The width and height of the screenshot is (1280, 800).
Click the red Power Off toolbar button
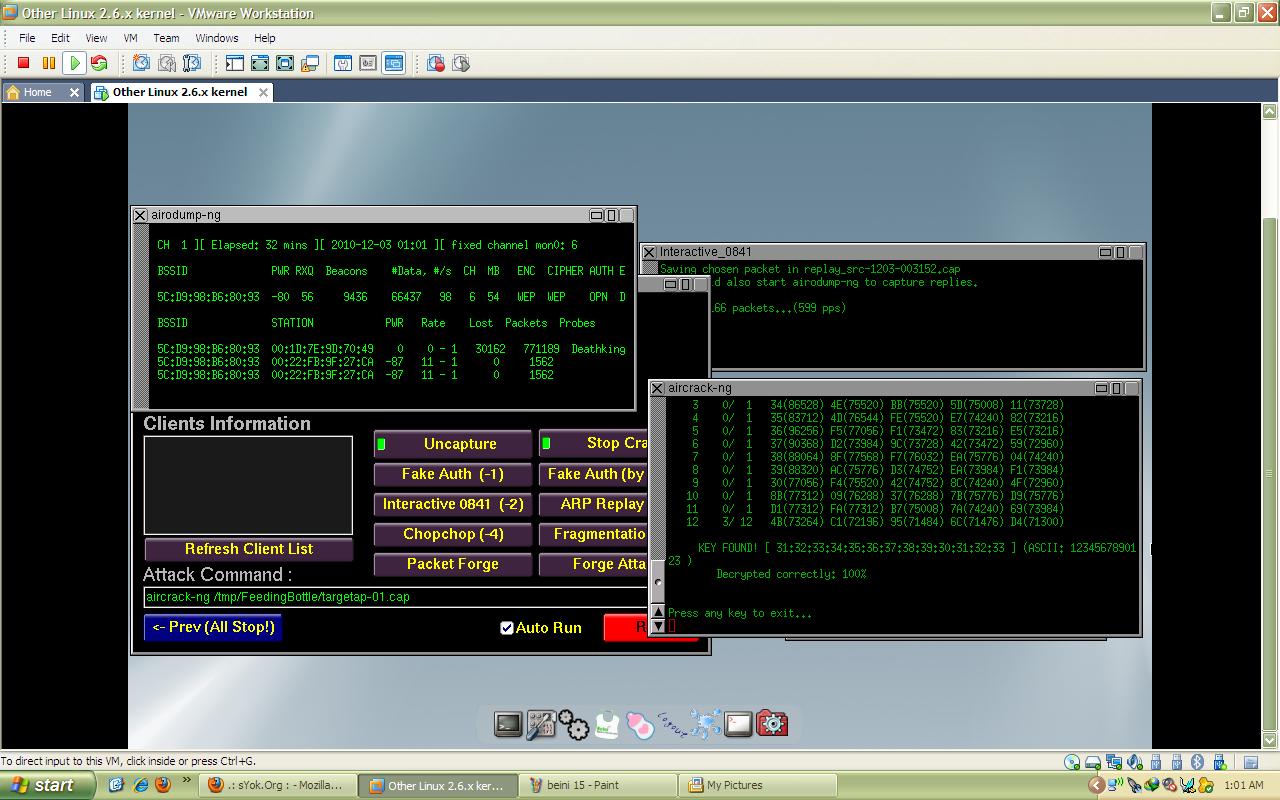(x=24, y=63)
